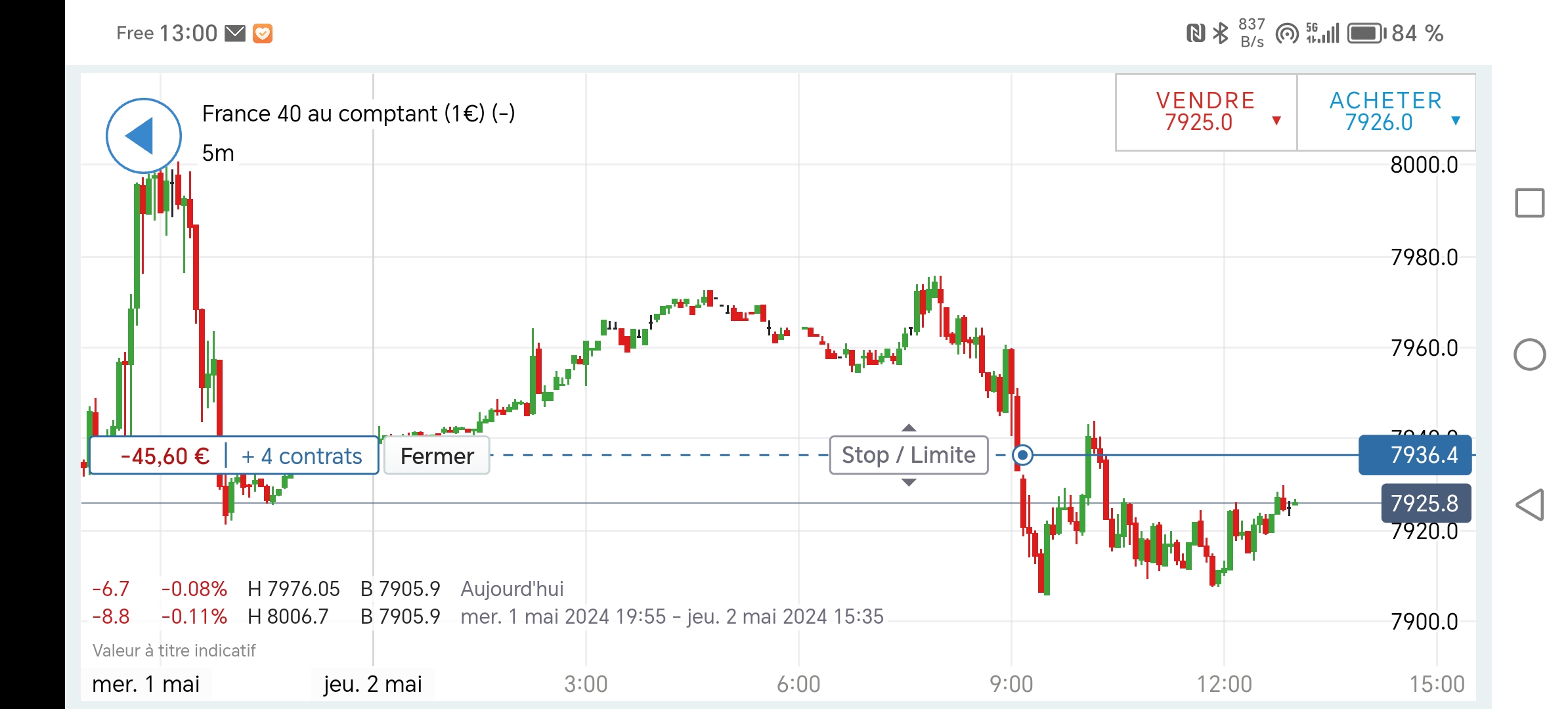Expand the VENDRE dropdown arrow

1276,121
